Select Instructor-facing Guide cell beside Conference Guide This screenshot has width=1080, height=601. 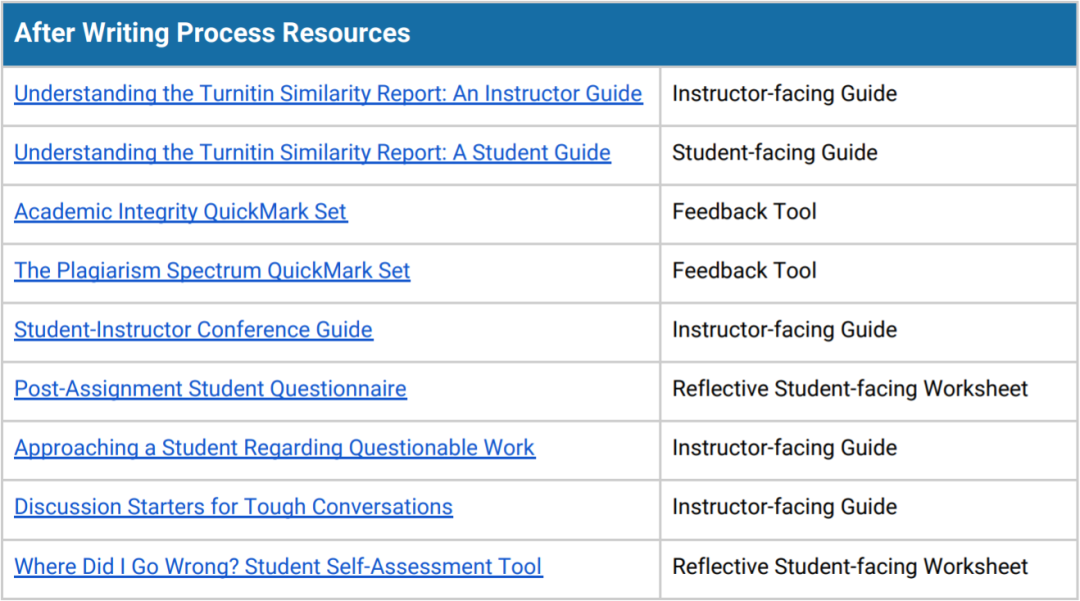click(x=784, y=330)
